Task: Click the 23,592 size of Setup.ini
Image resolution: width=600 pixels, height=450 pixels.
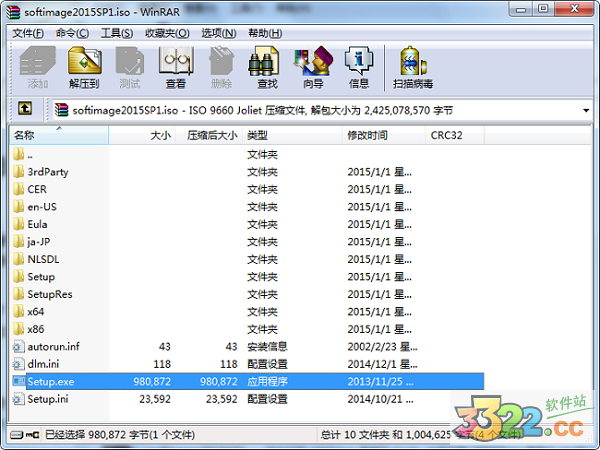Action: pos(155,399)
